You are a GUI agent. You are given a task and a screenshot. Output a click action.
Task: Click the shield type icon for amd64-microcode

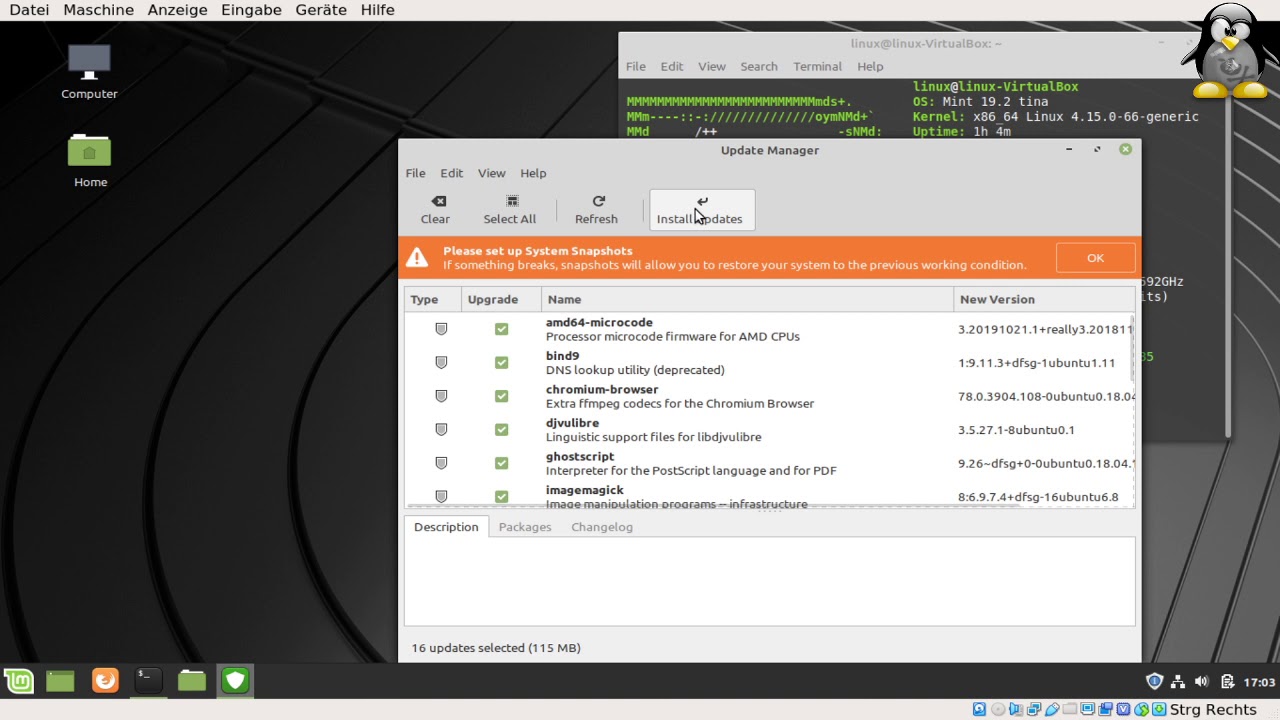coord(441,329)
